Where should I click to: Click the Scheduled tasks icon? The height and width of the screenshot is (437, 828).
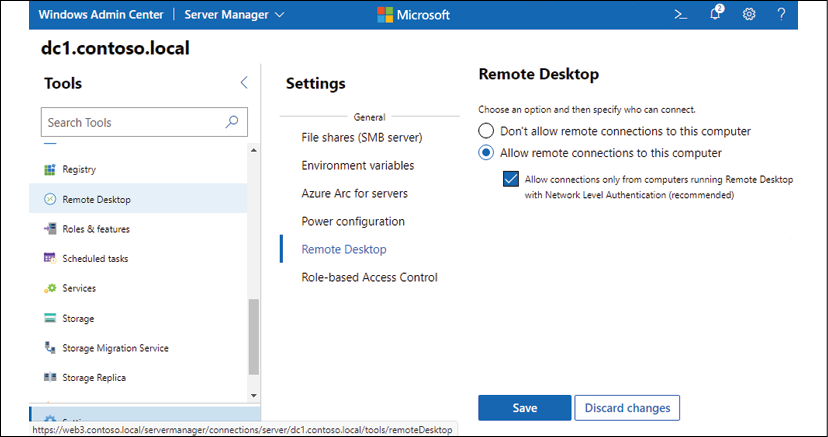[50, 259]
